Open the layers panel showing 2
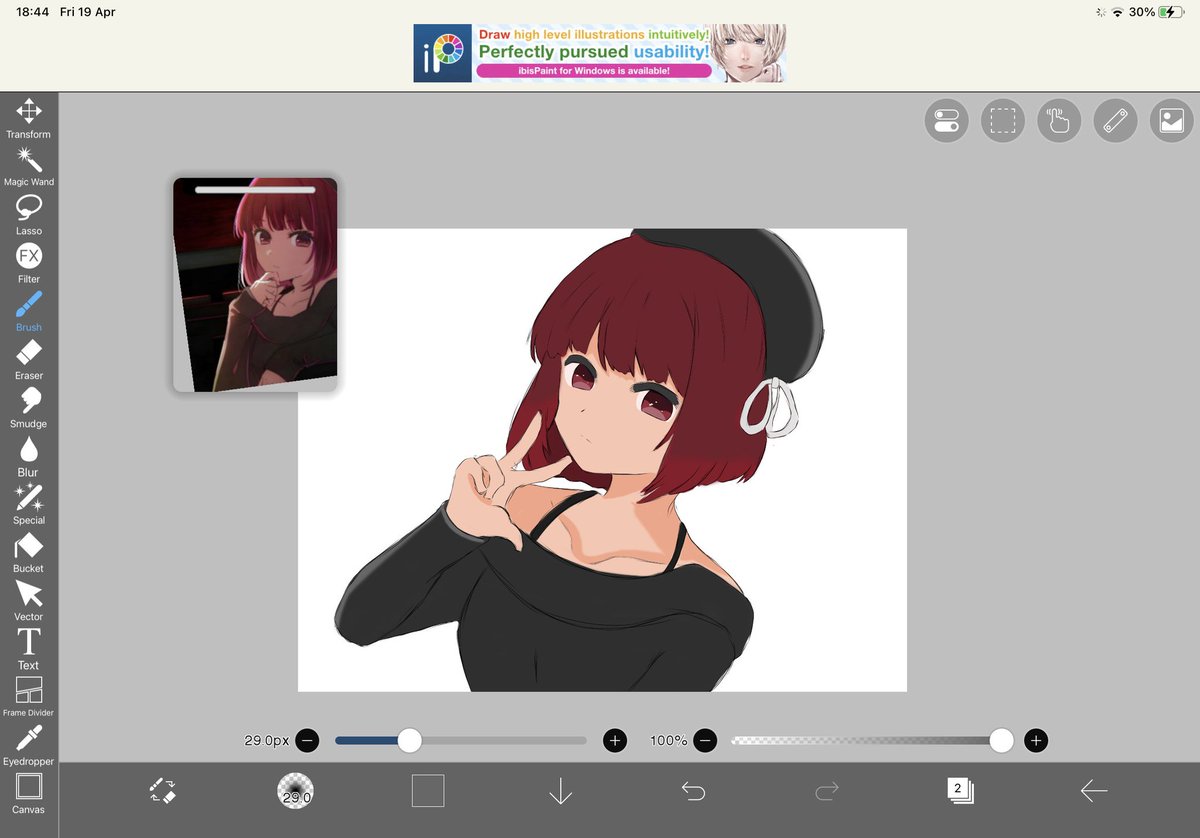 pos(960,791)
